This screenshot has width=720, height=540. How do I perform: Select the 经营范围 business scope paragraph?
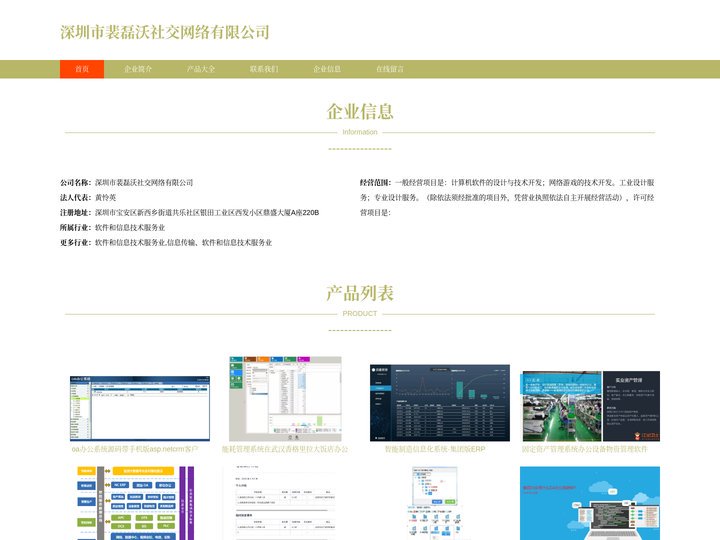pyautogui.click(x=507, y=197)
